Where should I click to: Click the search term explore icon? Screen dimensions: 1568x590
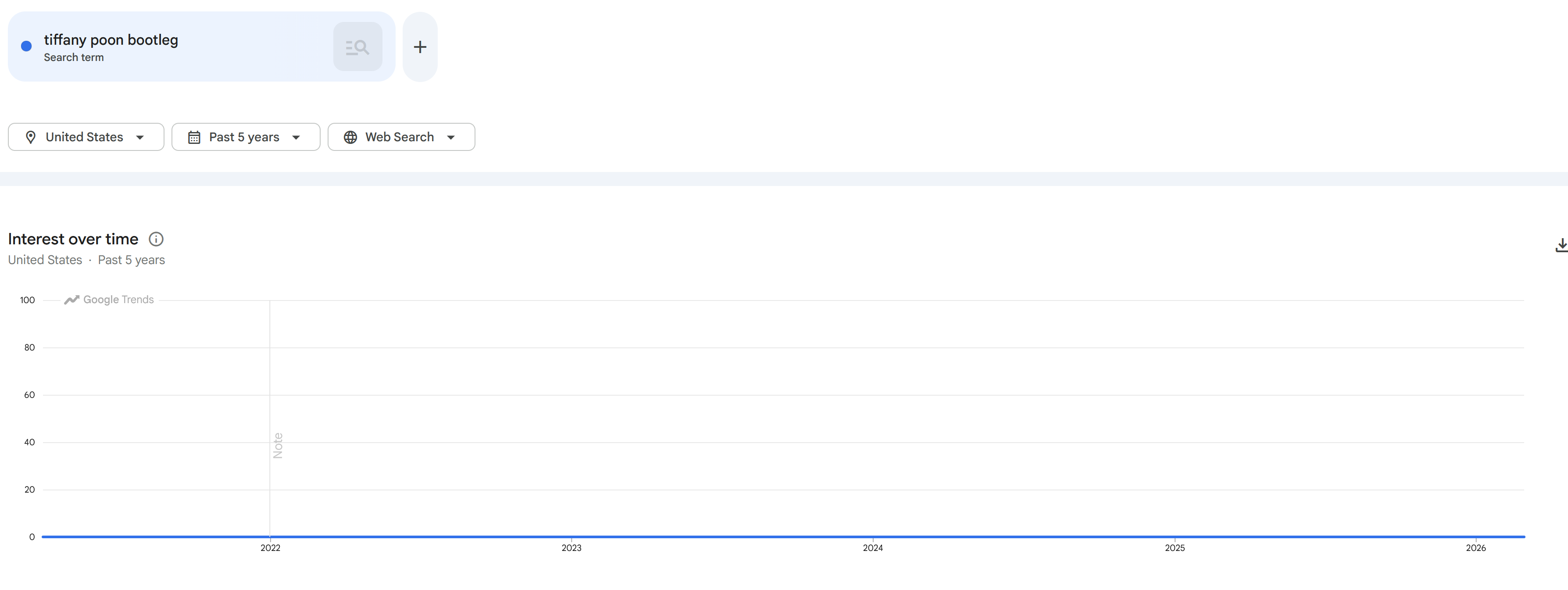click(x=357, y=47)
